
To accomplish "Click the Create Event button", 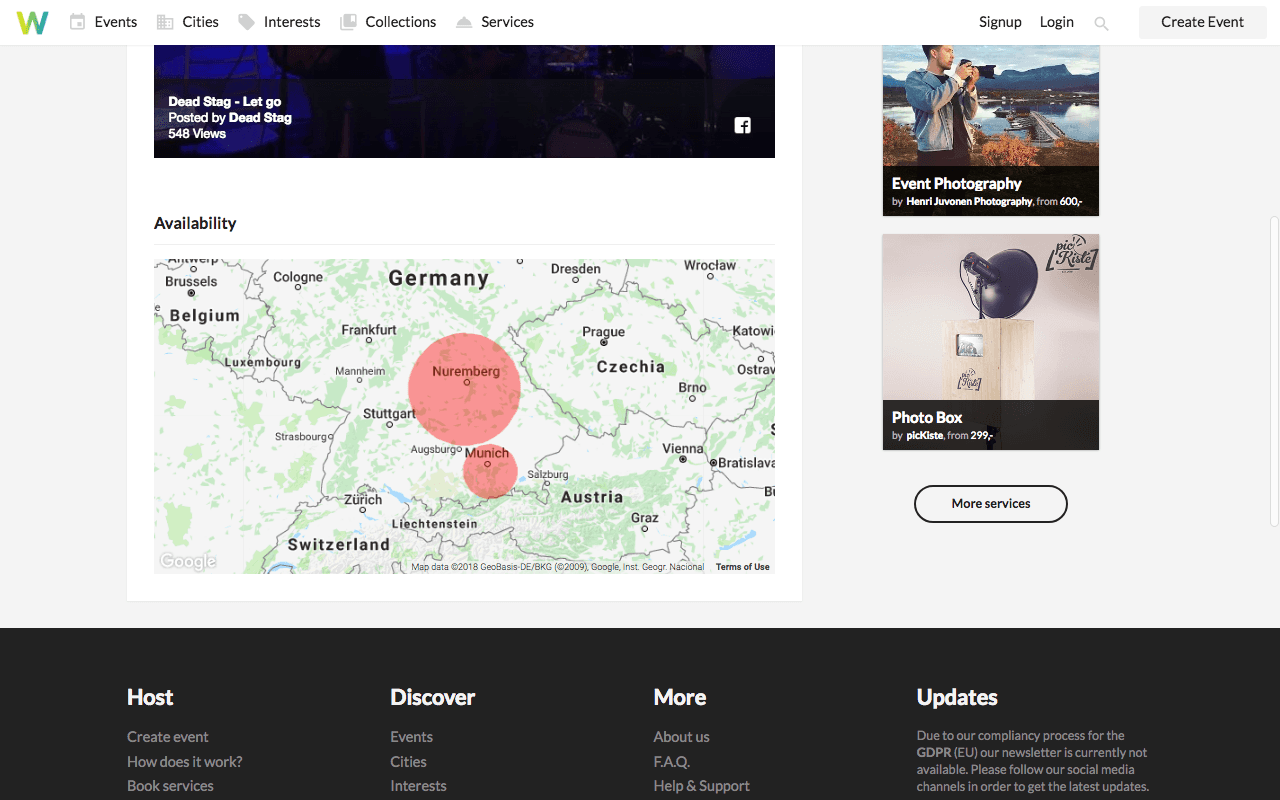I will [1203, 22].
